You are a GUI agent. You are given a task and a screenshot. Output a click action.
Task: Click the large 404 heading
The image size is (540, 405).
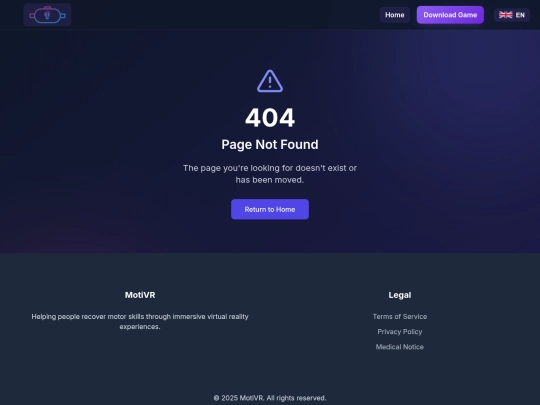(270, 118)
